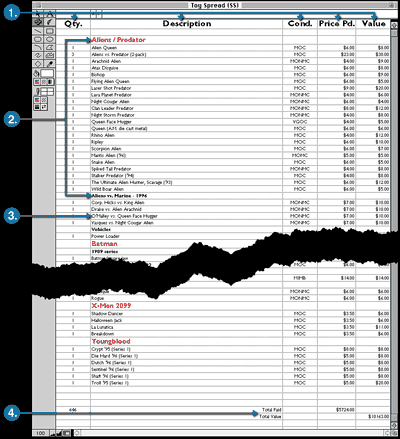Click the Qty. column header cell

pyautogui.click(x=73, y=24)
